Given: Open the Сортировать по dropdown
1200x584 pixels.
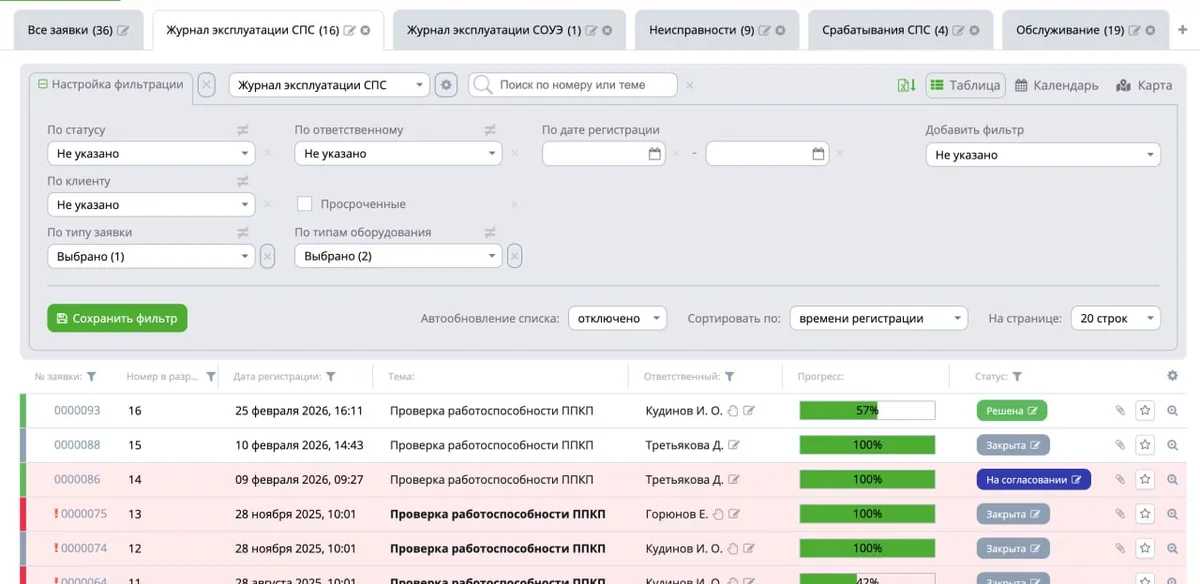Looking at the screenshot, I should pos(879,318).
